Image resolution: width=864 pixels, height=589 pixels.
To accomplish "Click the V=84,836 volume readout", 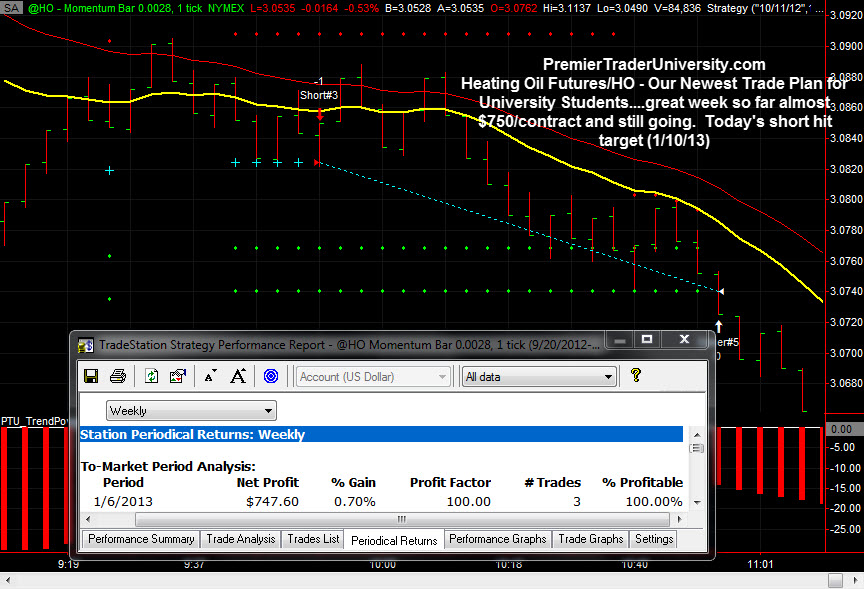I will [676, 8].
